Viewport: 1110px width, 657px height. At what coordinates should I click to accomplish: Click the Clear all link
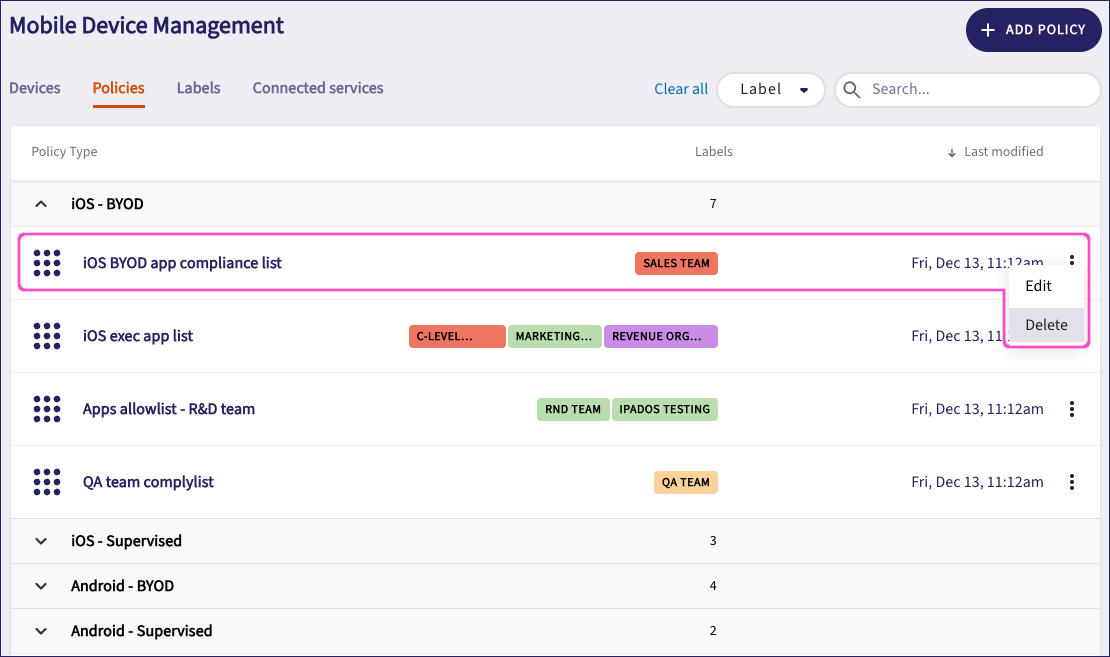681,89
